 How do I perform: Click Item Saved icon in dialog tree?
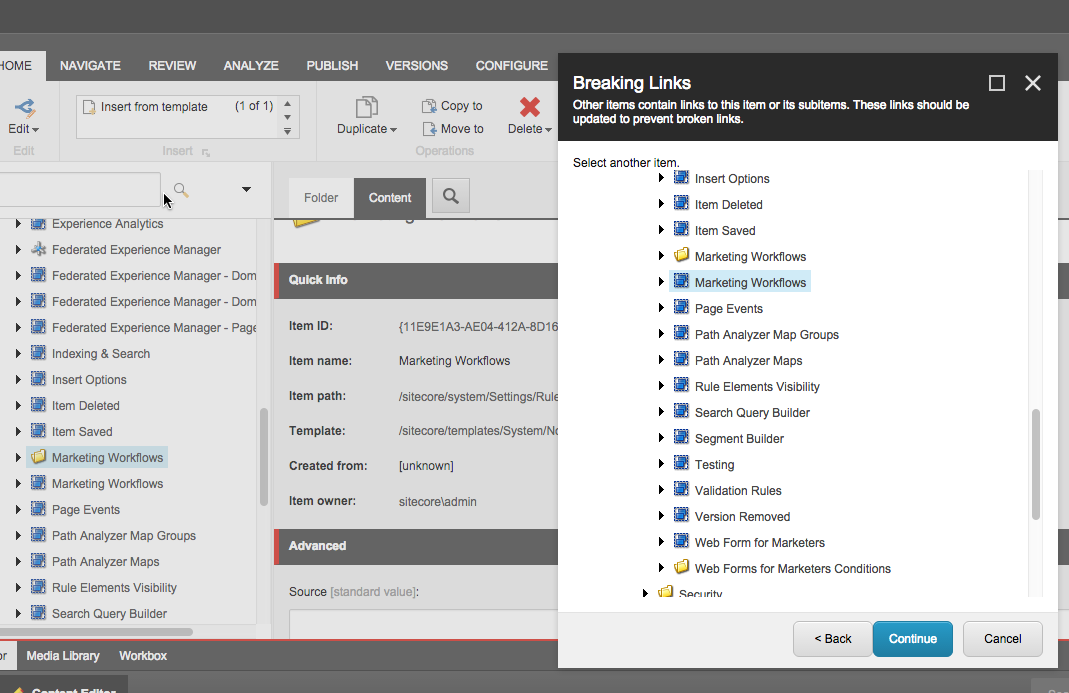681,230
